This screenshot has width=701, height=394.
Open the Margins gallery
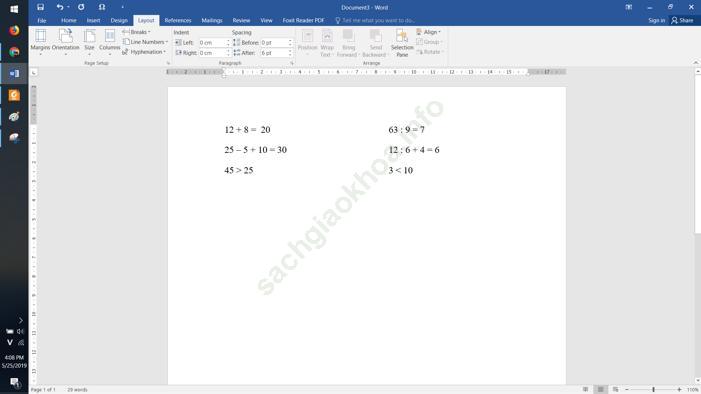(40, 42)
